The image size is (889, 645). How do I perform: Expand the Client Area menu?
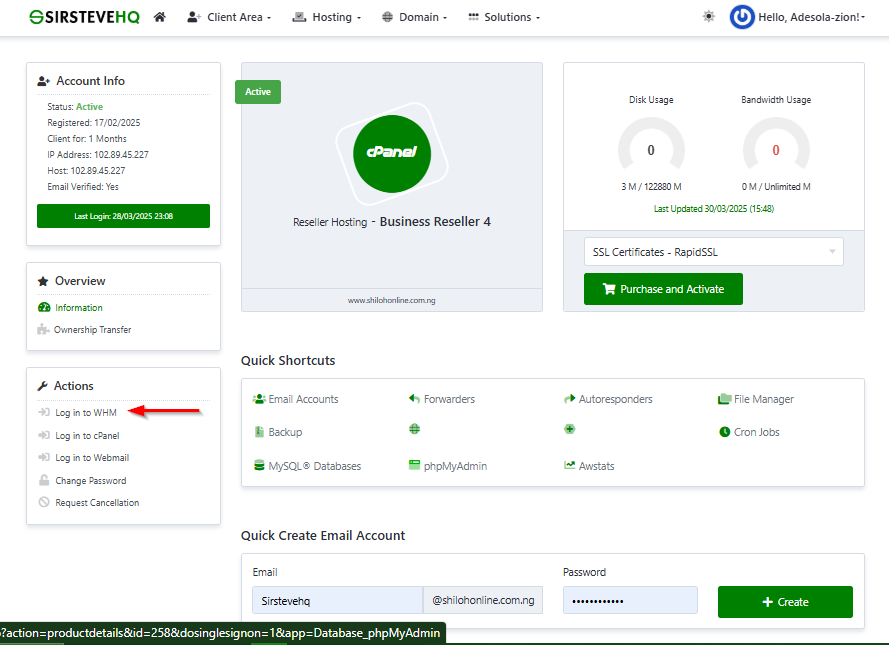tap(229, 17)
